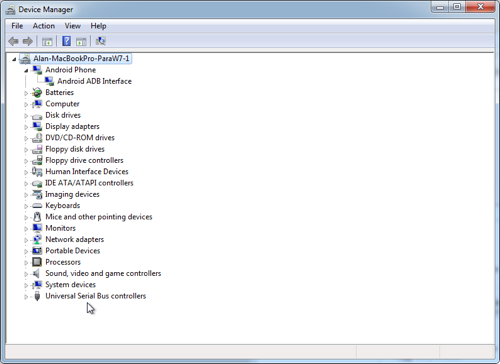Screen dimensions: 500x364
Task: Select the Human Interface Devices label
Action: click(87, 172)
